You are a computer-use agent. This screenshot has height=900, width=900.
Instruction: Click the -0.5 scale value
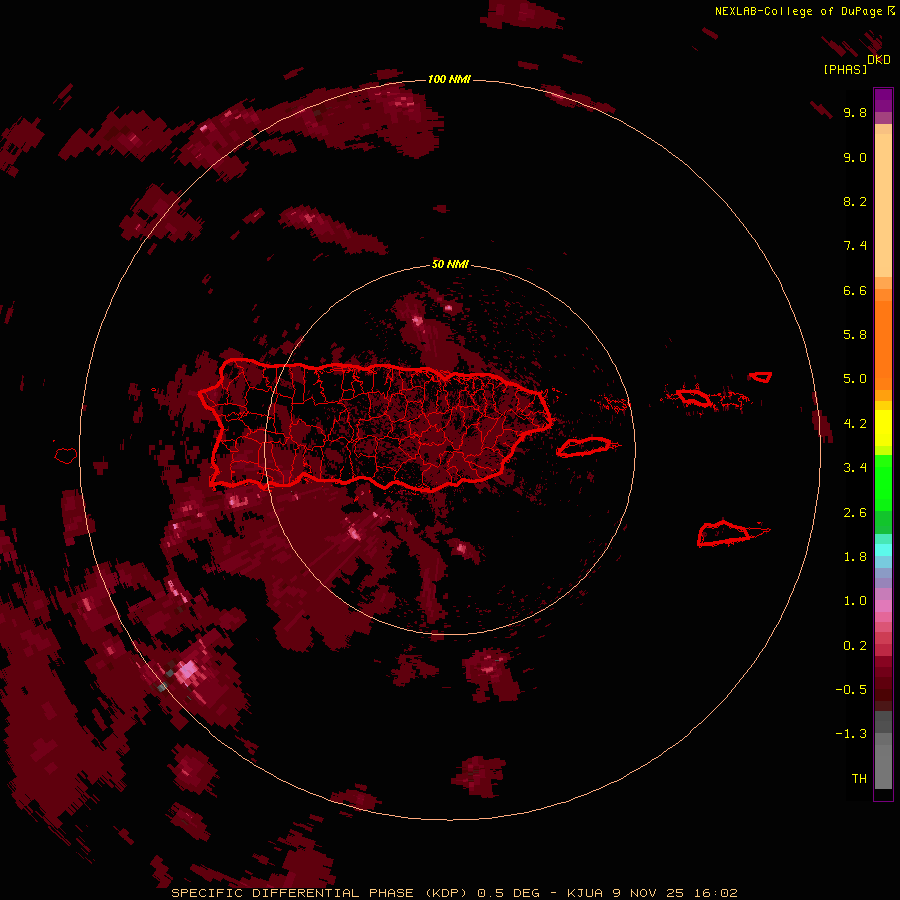[x=851, y=690]
